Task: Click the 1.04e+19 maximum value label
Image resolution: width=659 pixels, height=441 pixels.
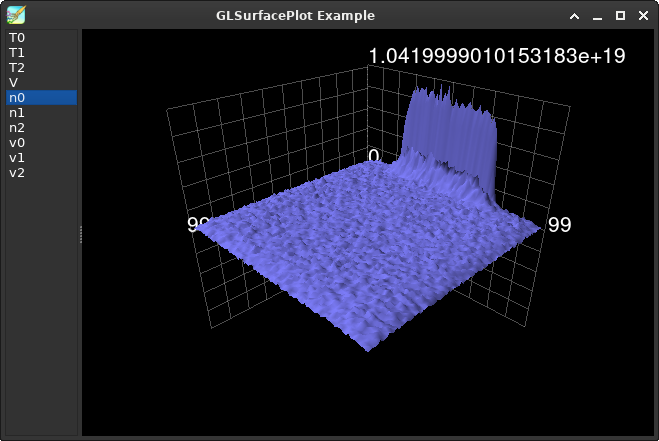Action: click(x=497, y=56)
